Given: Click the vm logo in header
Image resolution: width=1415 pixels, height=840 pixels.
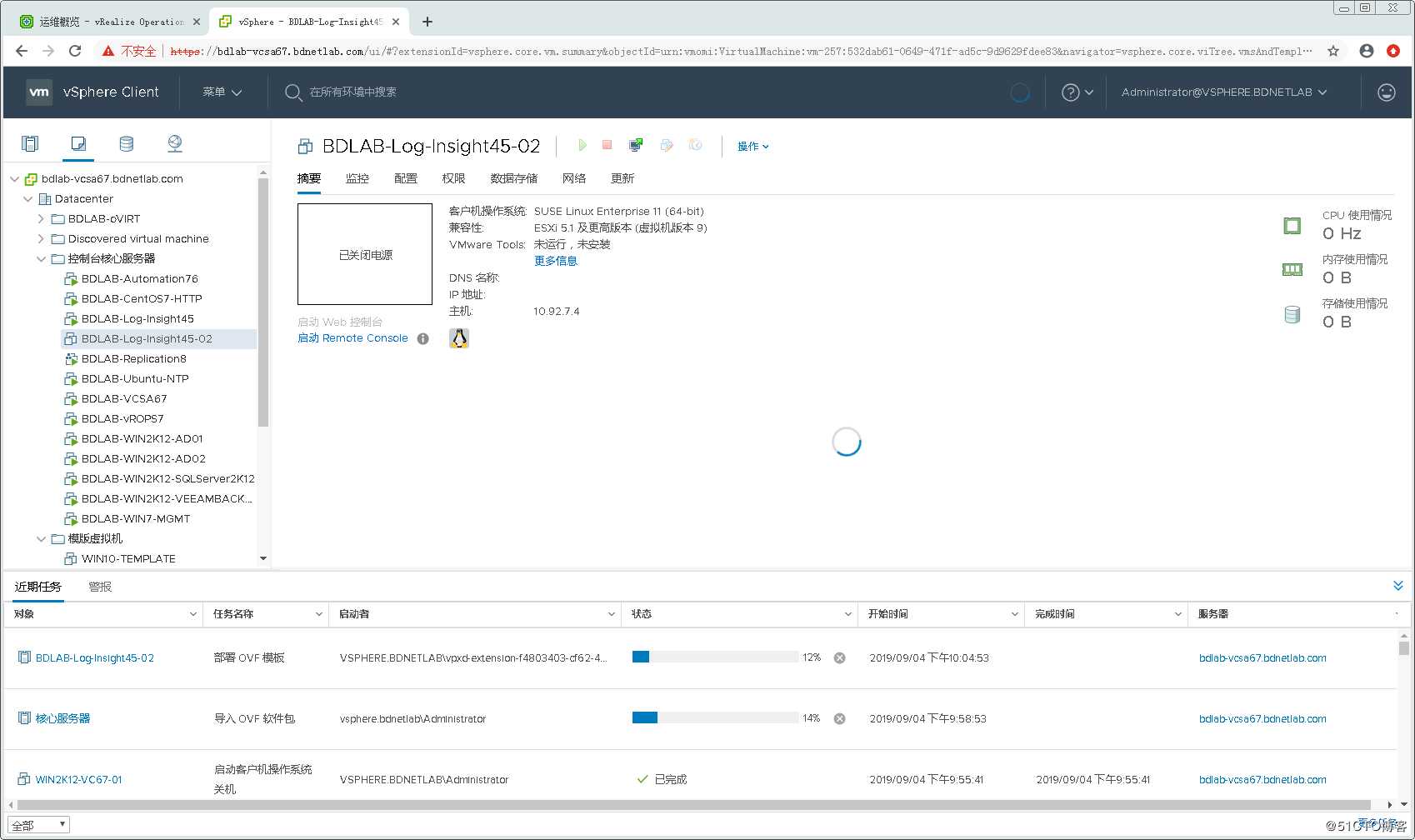Looking at the screenshot, I should (x=39, y=92).
